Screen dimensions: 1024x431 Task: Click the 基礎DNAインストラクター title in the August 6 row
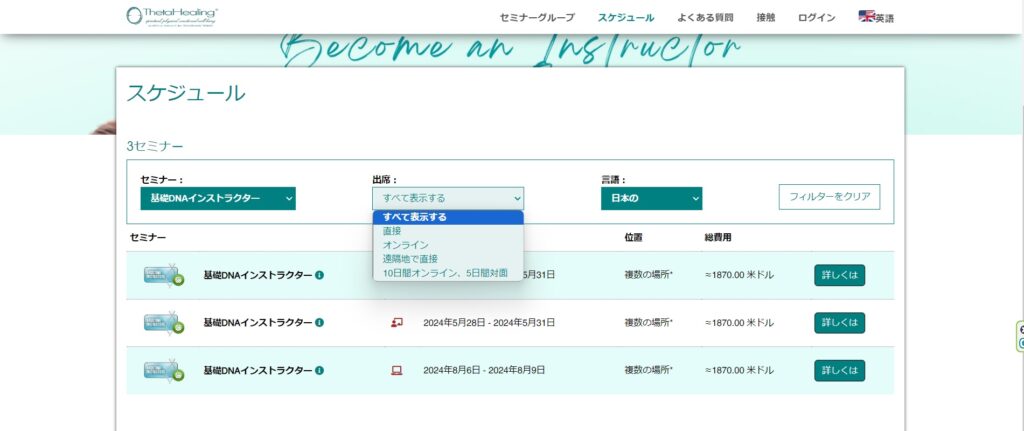pyautogui.click(x=258, y=370)
